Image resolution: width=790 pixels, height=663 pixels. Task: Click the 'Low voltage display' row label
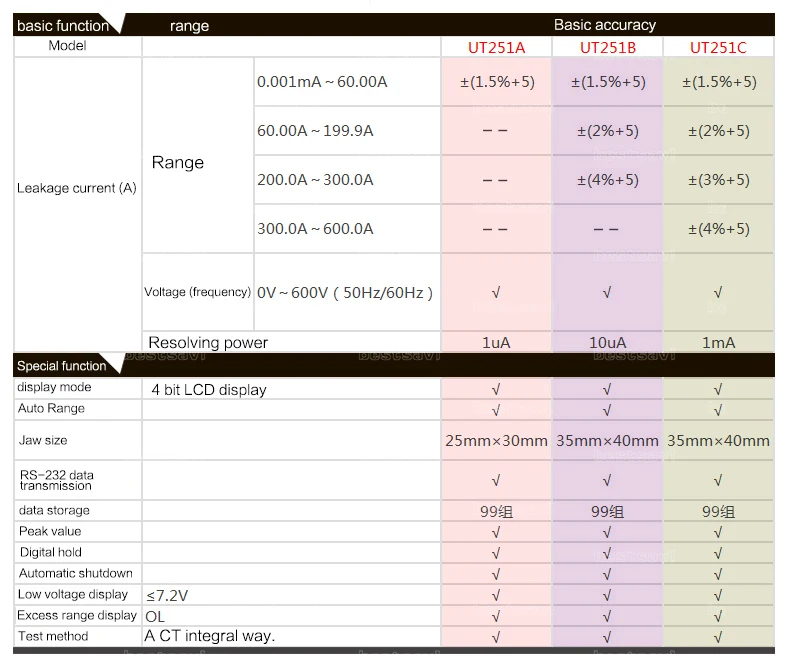point(73,594)
